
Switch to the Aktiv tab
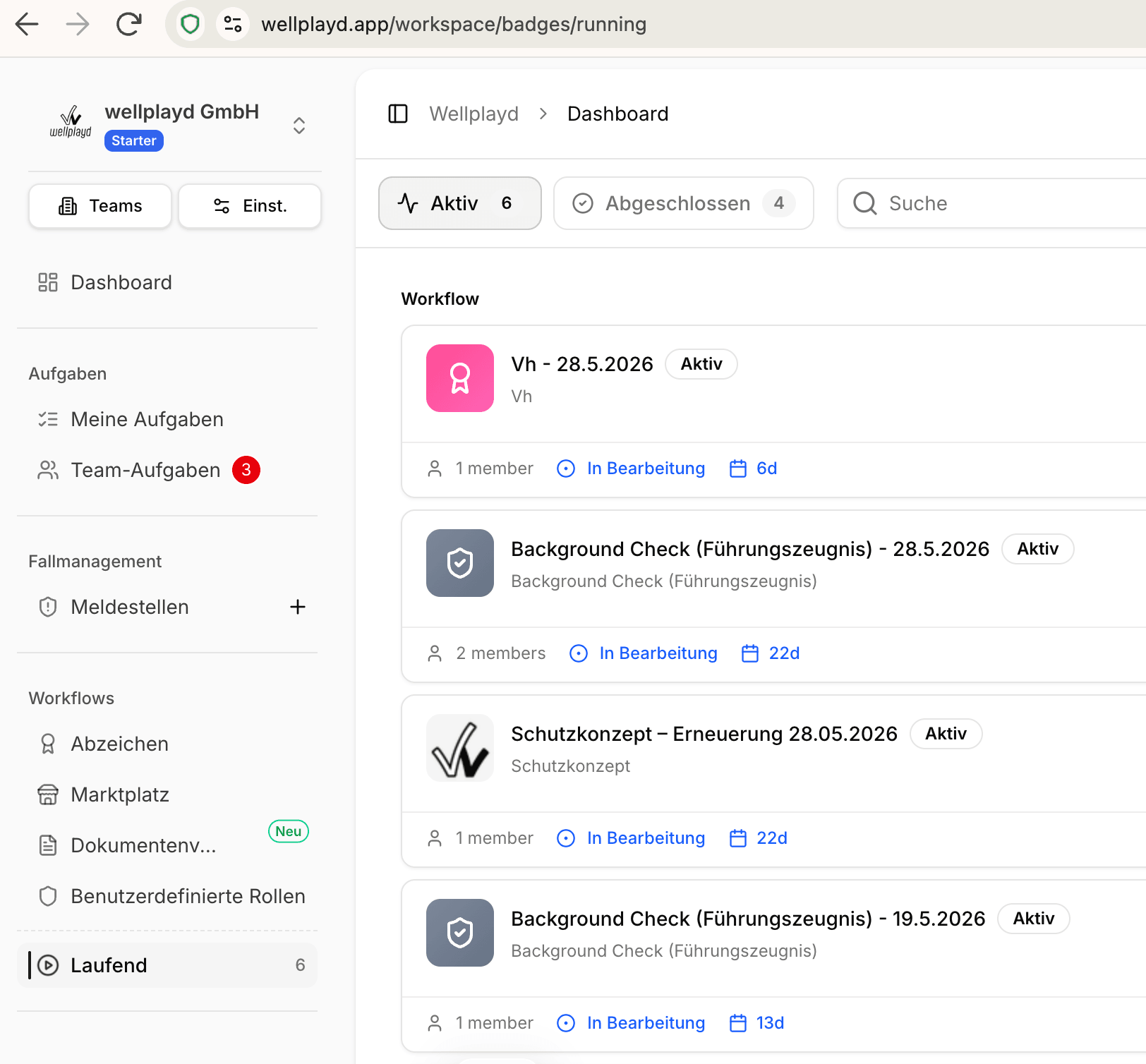460,203
